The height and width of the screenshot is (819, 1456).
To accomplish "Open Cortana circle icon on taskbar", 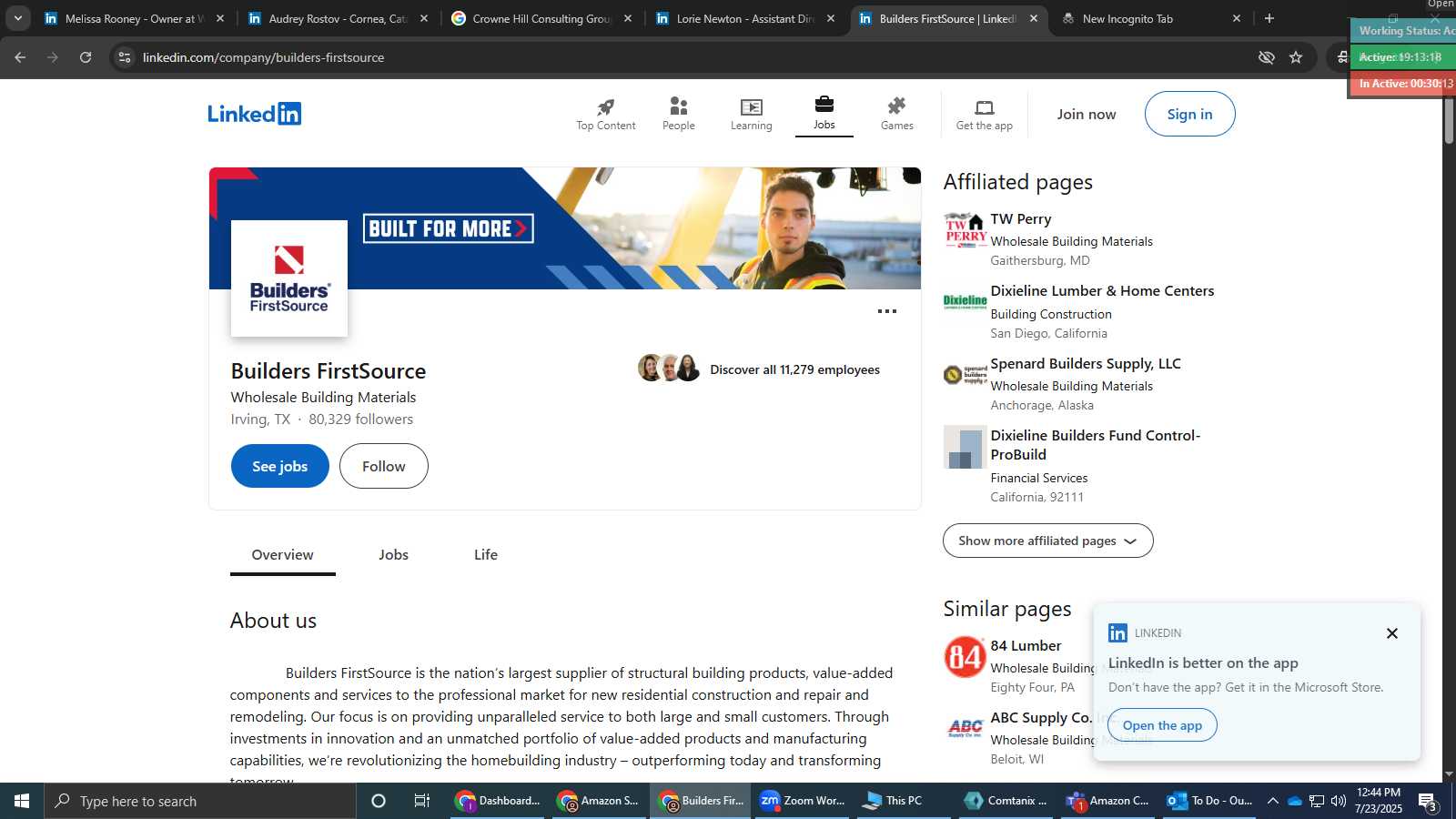I will tap(379, 801).
